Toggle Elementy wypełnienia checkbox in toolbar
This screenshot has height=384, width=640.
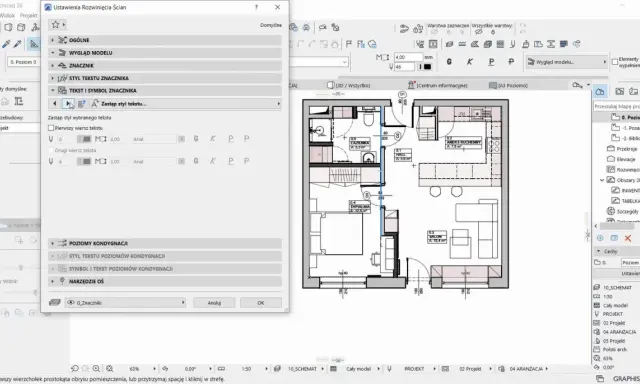(615, 62)
